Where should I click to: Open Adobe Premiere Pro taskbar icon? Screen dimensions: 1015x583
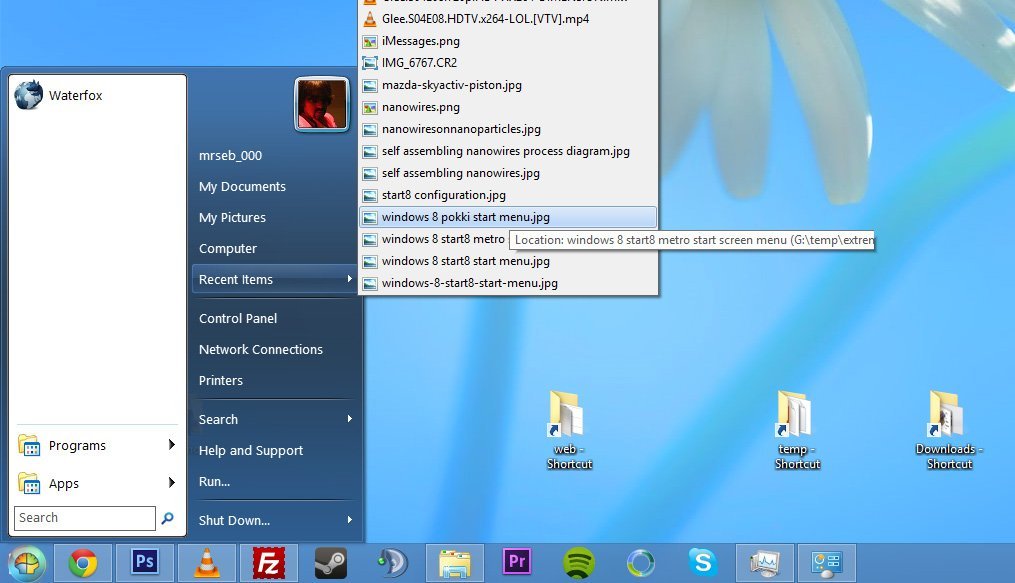[x=517, y=562]
